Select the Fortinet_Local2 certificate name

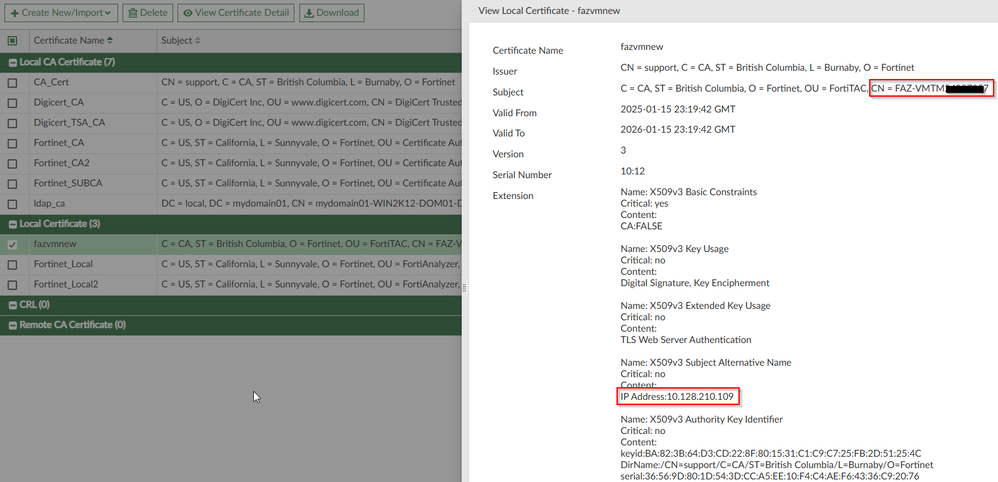(x=66, y=284)
